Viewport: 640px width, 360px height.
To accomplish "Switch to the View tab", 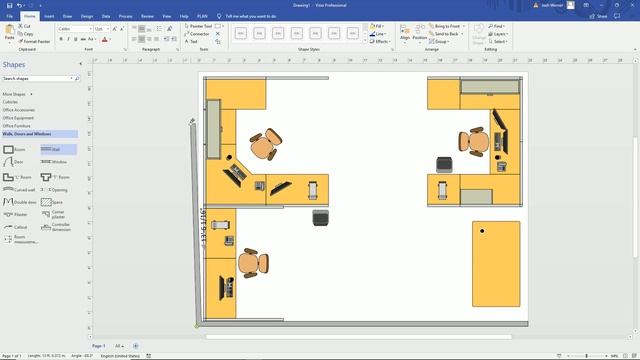I will pyautogui.click(x=167, y=16).
